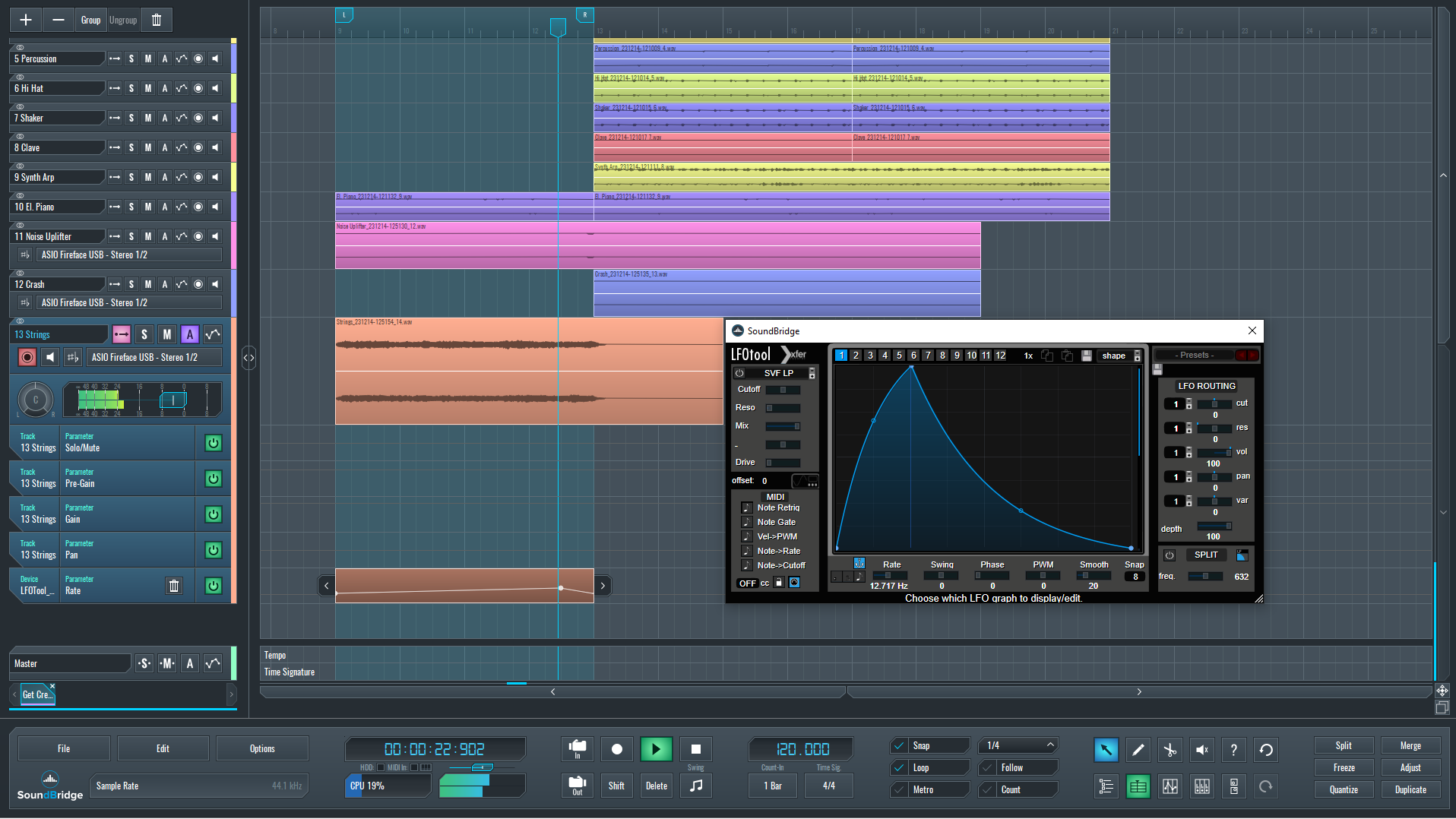Click the trash icon in track header toolbar
Viewport: 1456px width, 819px height.
pos(157,20)
